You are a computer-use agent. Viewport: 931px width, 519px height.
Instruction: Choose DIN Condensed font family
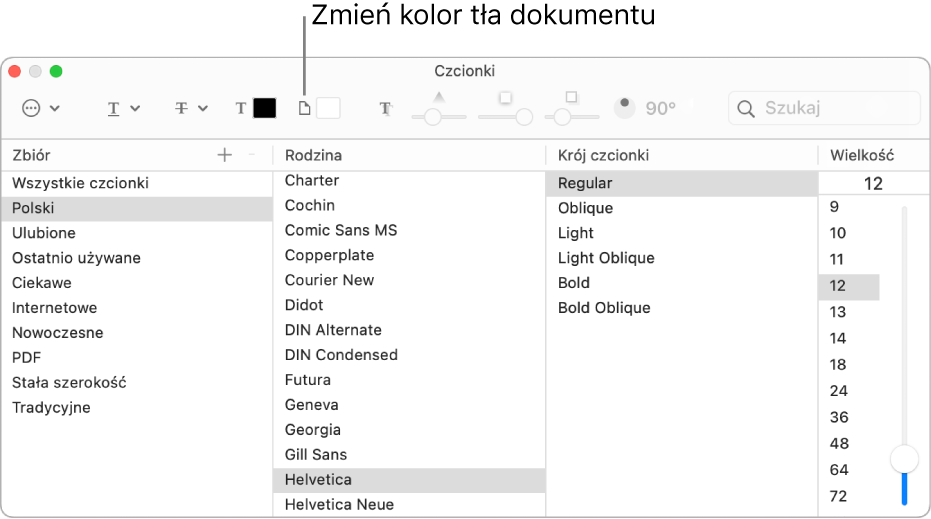[409, 355]
